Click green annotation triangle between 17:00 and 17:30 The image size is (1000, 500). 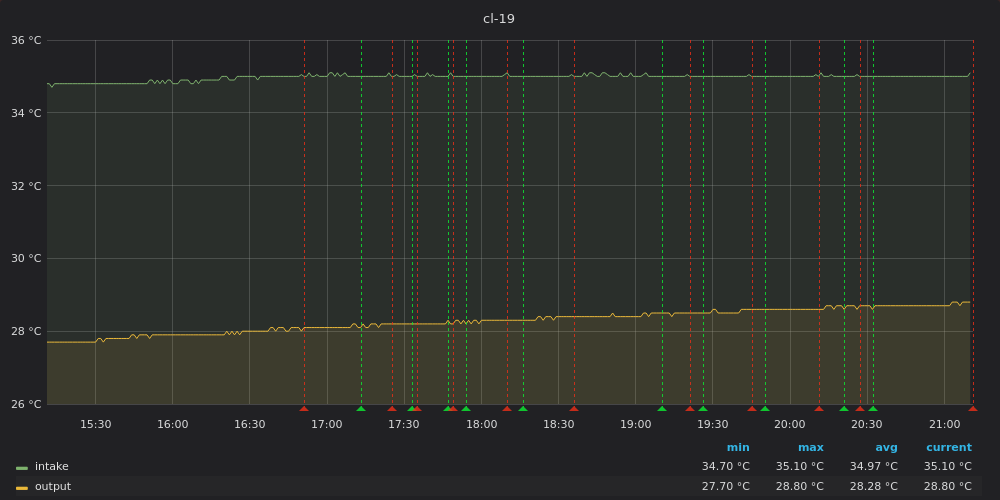(361, 408)
